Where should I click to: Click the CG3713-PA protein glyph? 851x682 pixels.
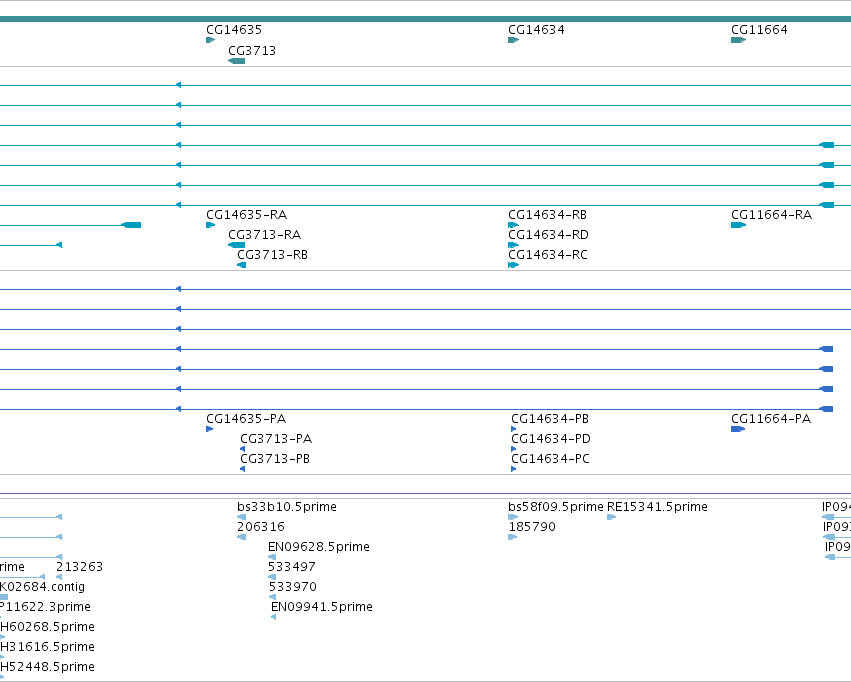243,449
